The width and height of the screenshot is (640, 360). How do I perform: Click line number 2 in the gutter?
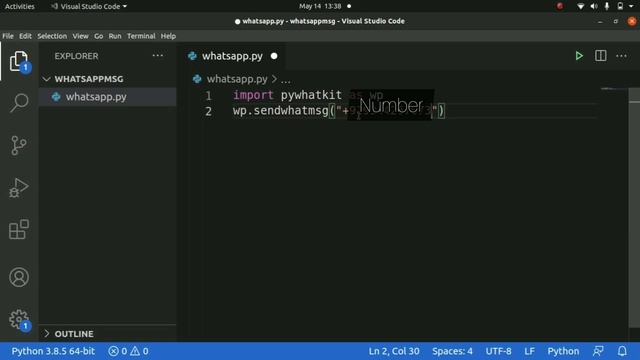point(208,111)
